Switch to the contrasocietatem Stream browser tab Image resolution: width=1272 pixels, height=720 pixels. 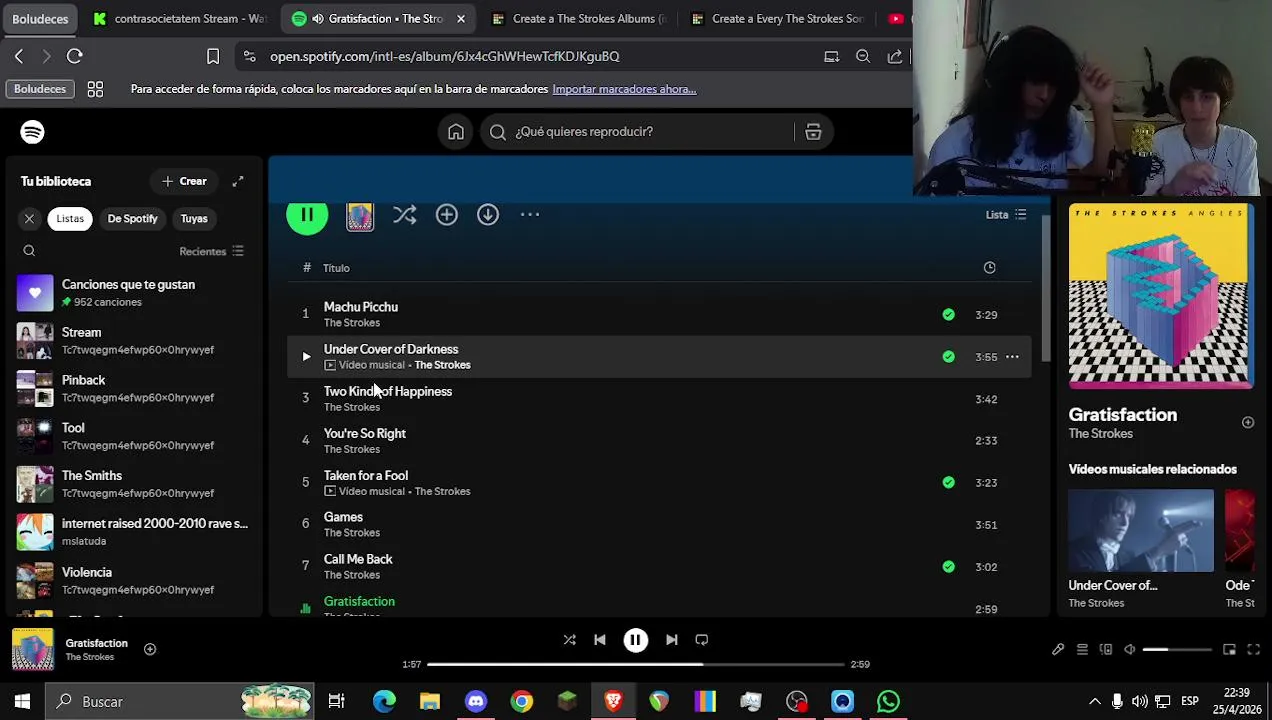(180, 19)
